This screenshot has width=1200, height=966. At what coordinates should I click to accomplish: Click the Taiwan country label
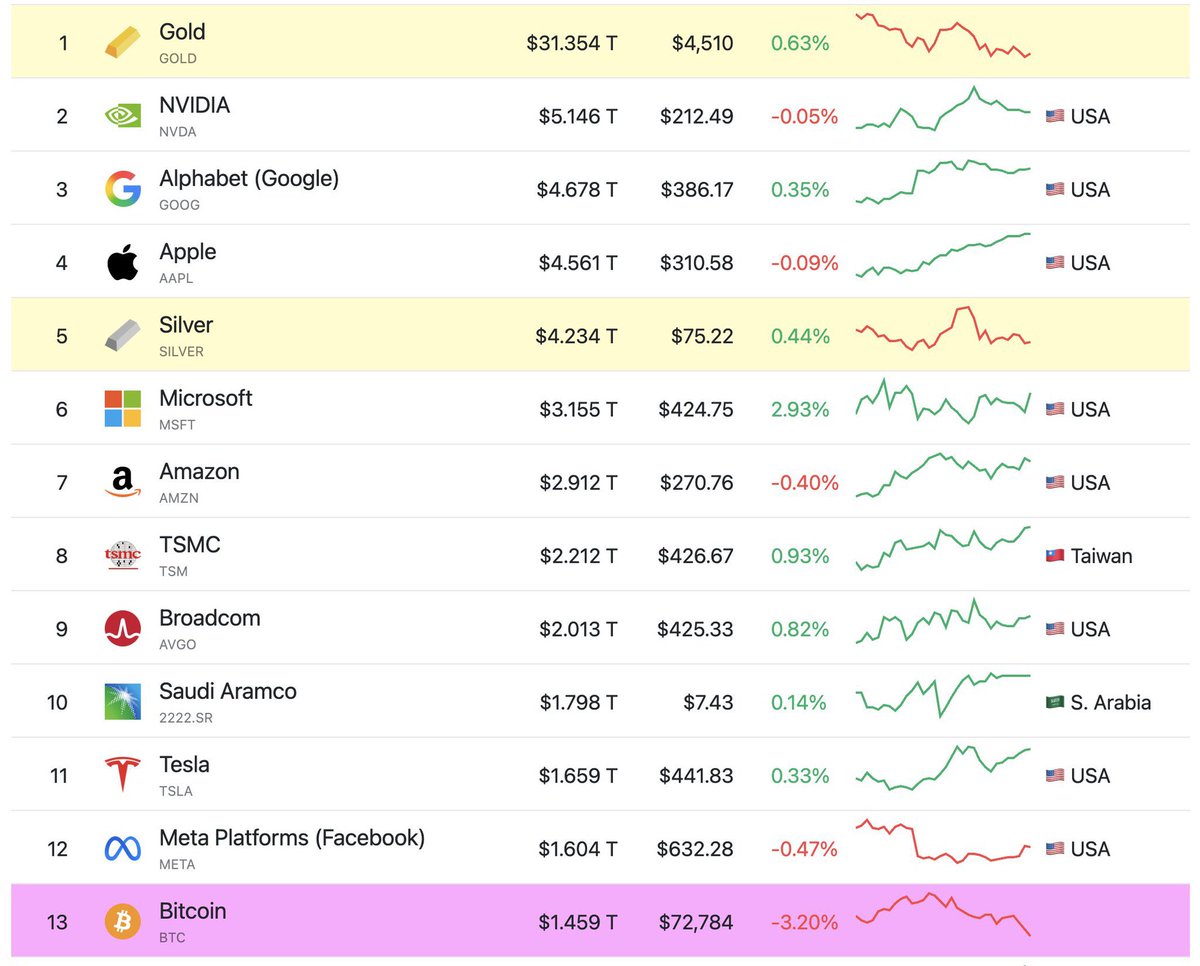(1101, 555)
